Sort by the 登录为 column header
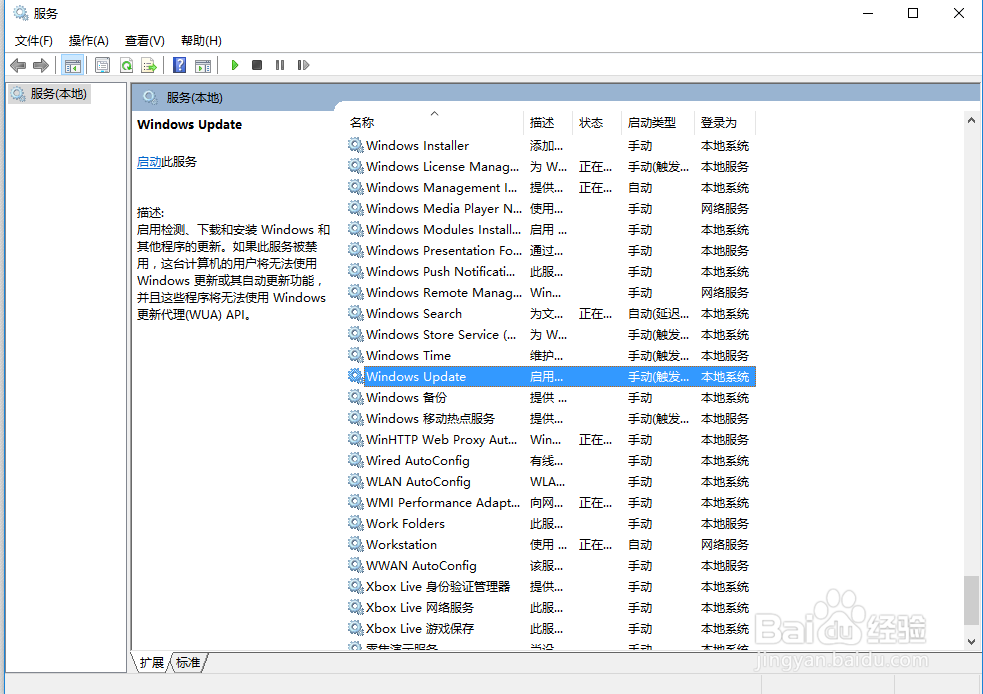 pyautogui.click(x=725, y=123)
